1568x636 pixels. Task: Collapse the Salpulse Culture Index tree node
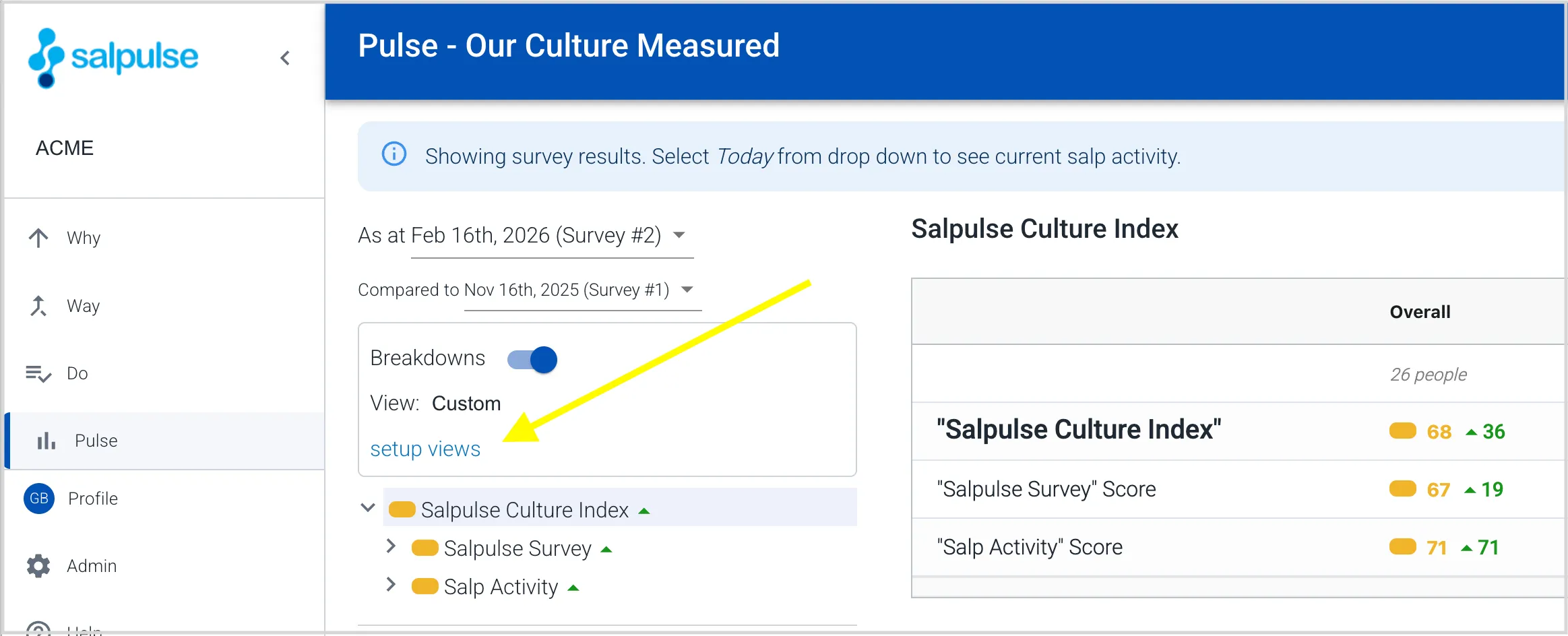tap(368, 507)
